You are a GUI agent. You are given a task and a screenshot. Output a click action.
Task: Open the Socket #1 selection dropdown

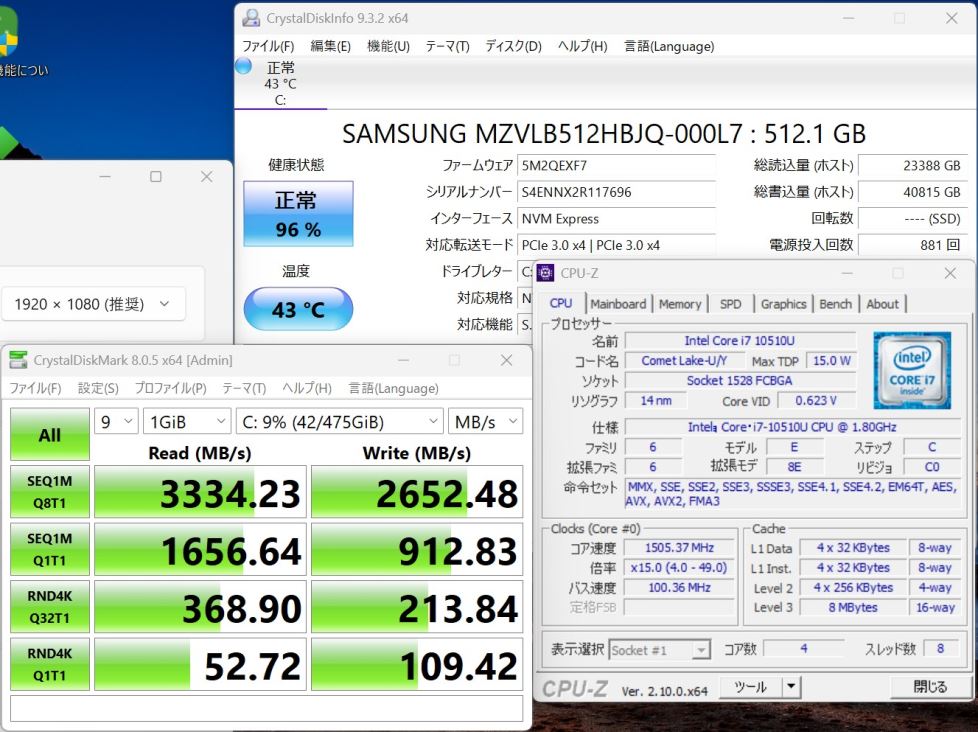[x=659, y=650]
